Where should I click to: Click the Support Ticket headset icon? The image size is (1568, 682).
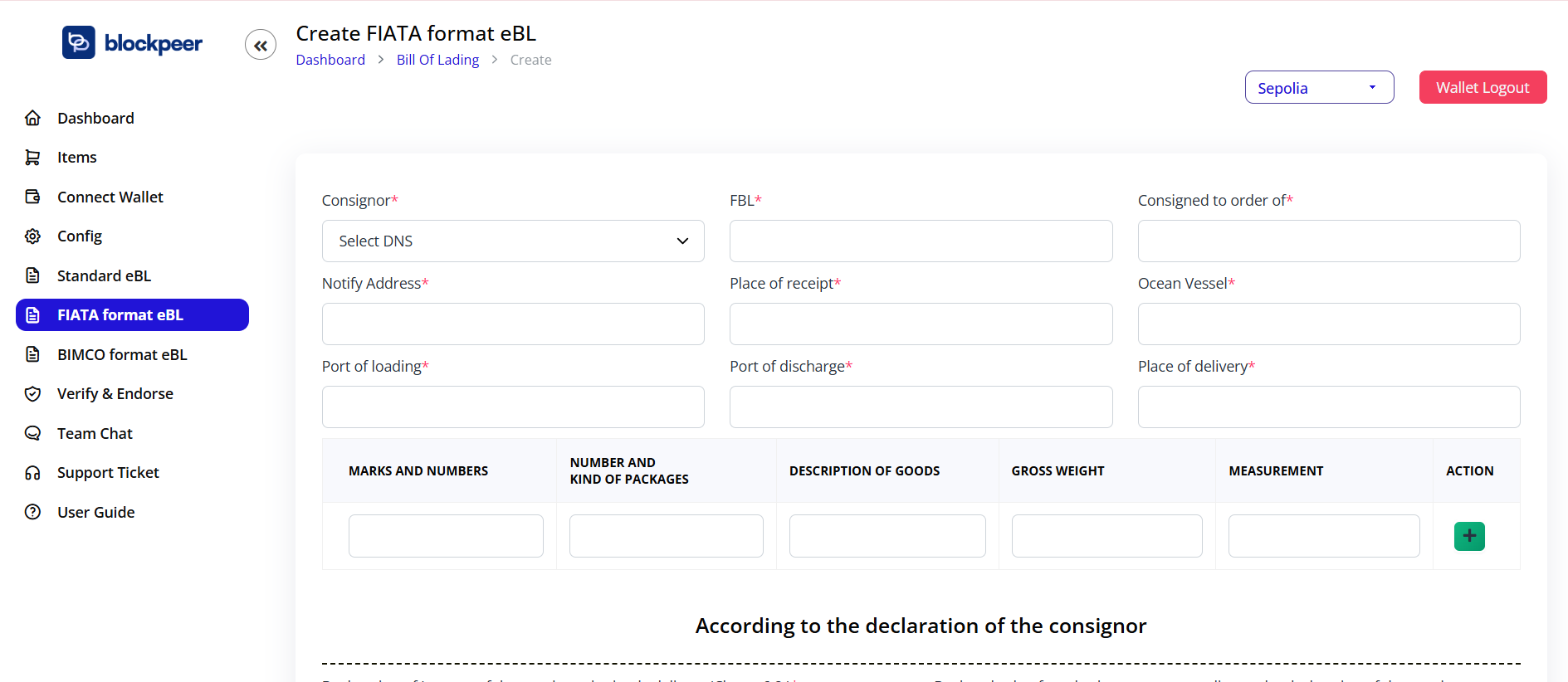33,473
